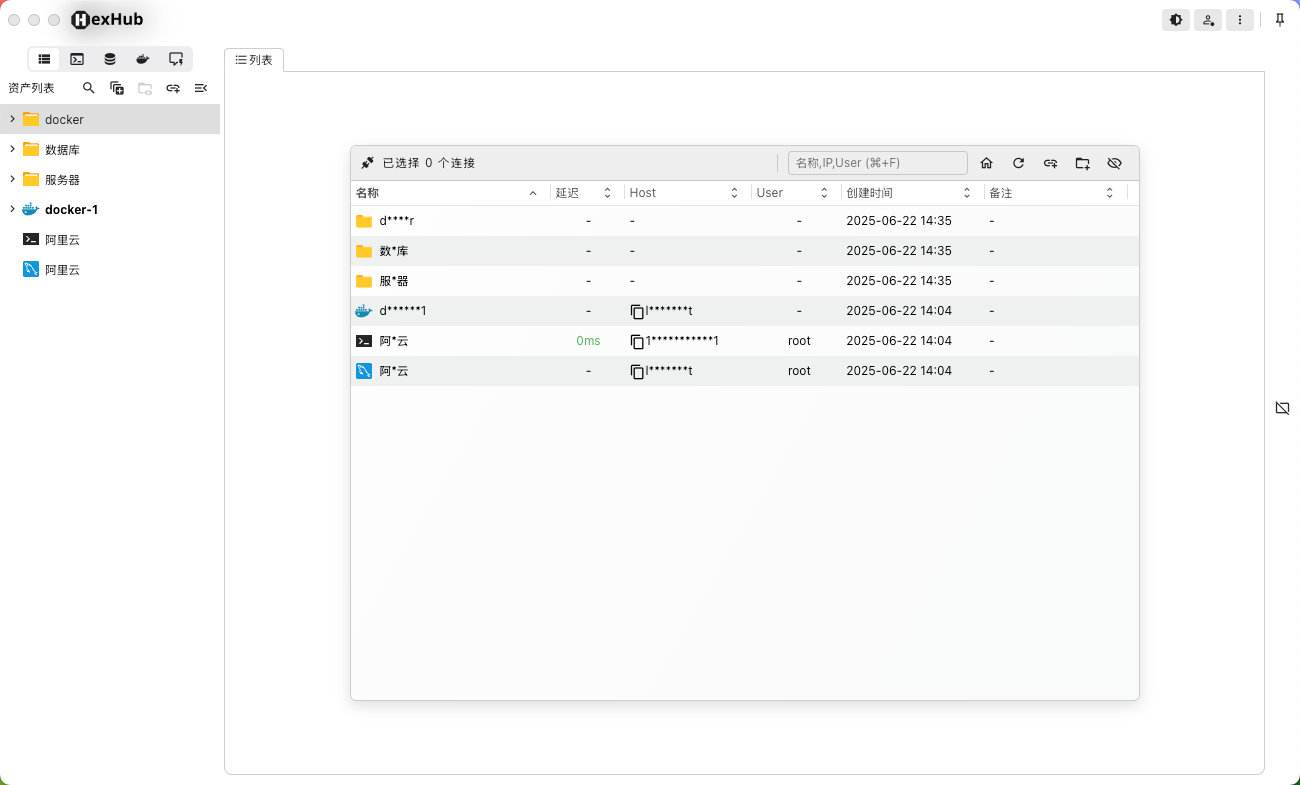This screenshot has height=785, width=1300.
Task: Open the three-dot more menu
Action: coord(1240,20)
